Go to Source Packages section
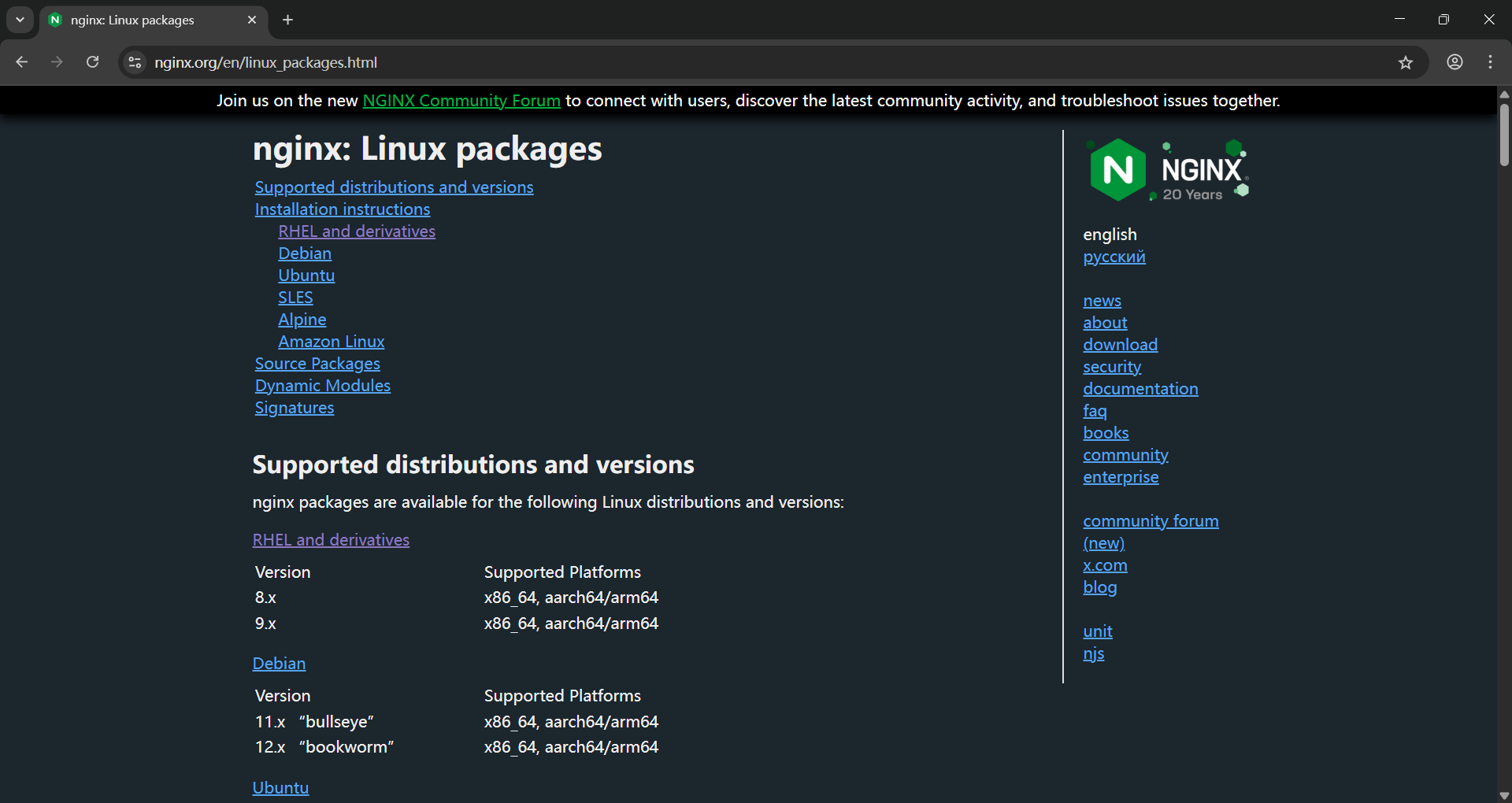1512x803 pixels. 317,364
